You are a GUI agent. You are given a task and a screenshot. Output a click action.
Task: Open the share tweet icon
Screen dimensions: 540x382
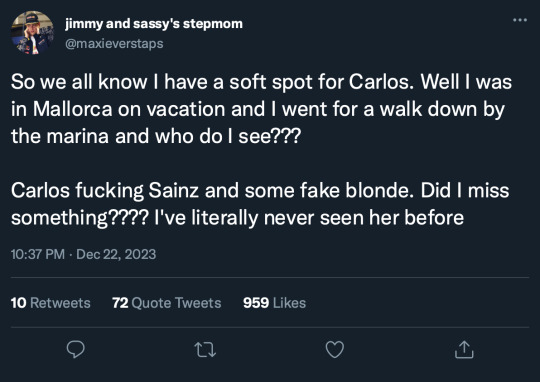[464, 349]
